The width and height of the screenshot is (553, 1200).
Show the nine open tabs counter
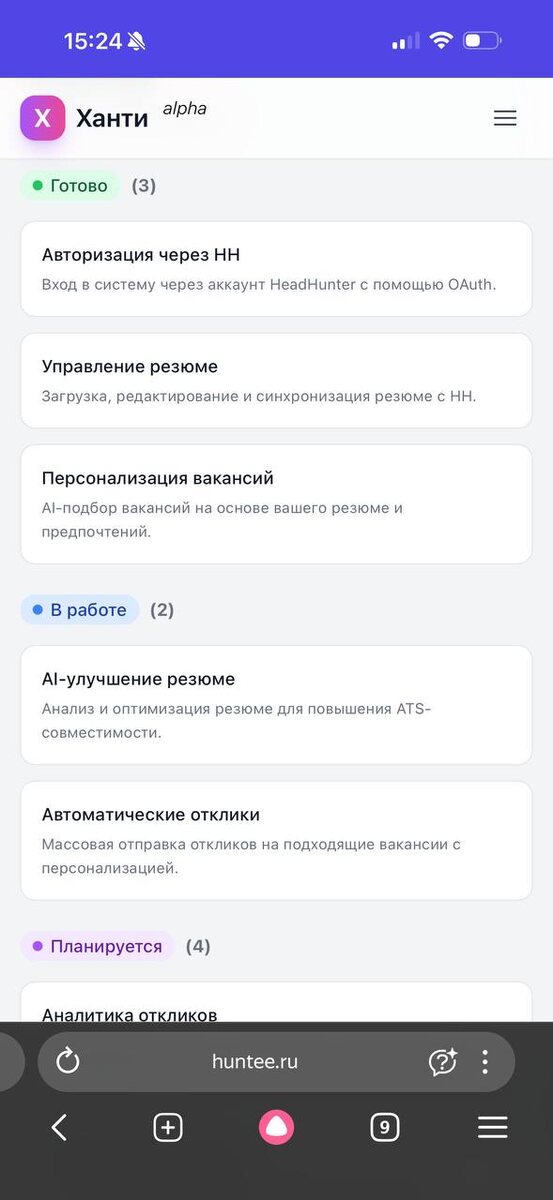(x=384, y=1128)
